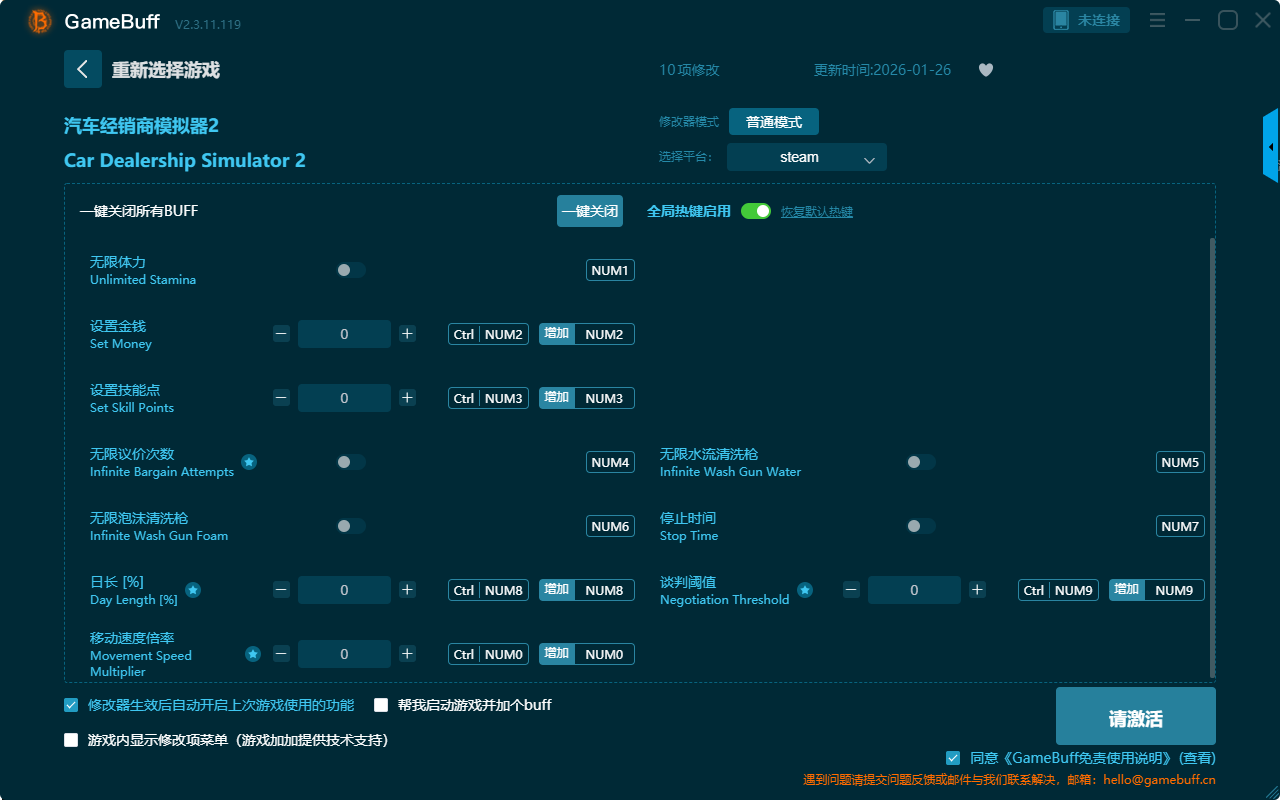Select the normal mode button for trainer mode
The height and width of the screenshot is (800, 1280).
pos(773,122)
